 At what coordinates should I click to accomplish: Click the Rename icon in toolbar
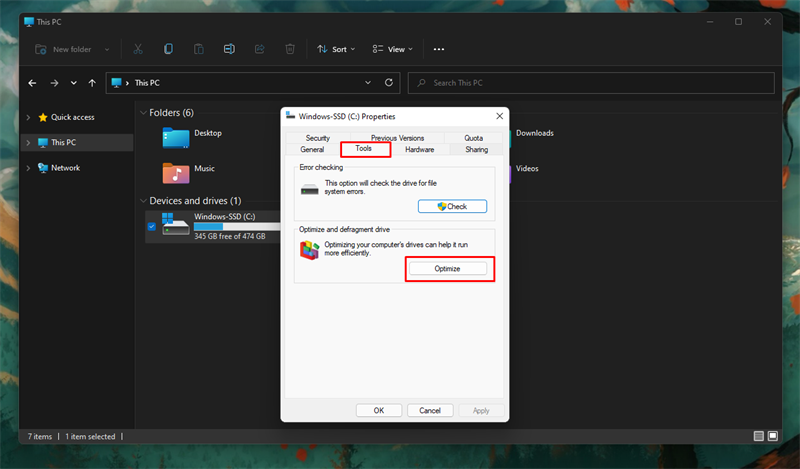[229, 49]
